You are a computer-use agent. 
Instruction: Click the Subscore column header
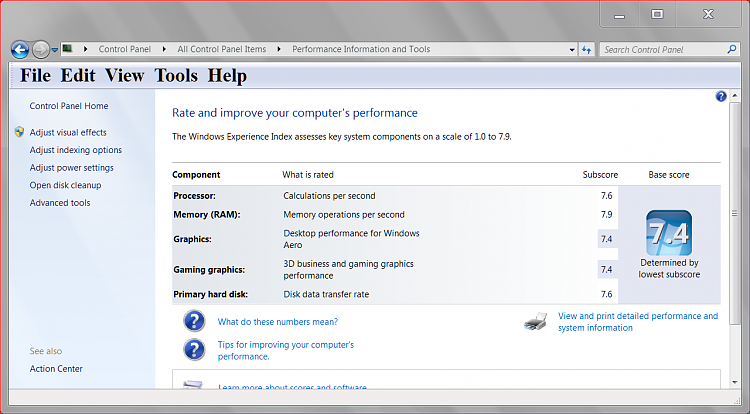pos(600,175)
